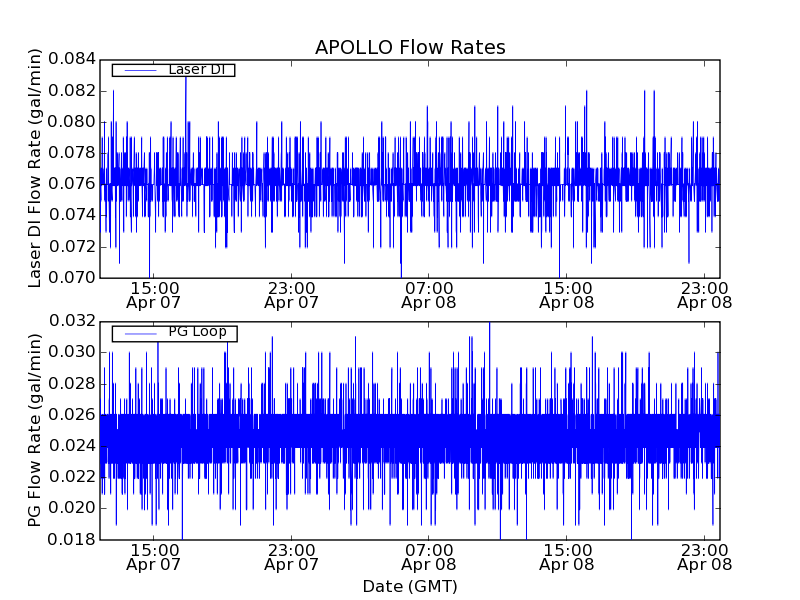Click the 0.074 y-axis tick label
The image size is (800, 600).
pos(72,215)
